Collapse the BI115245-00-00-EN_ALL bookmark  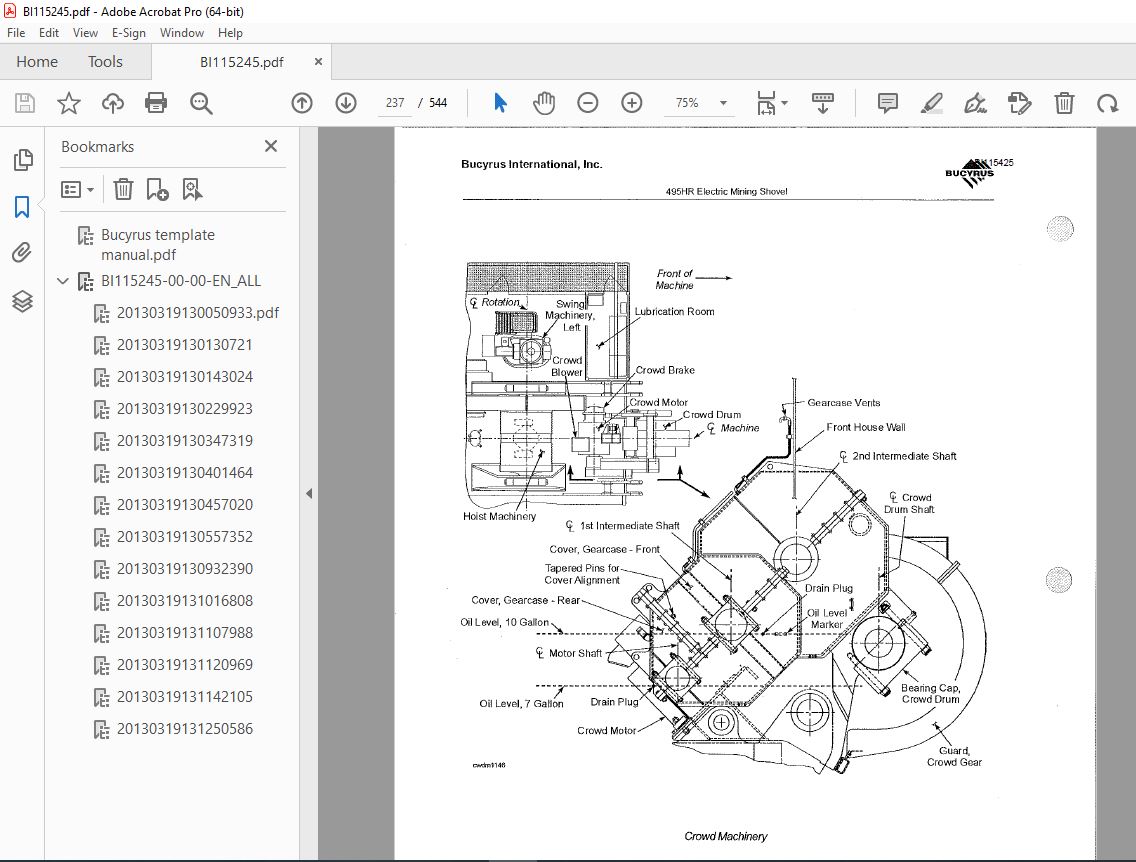63,281
